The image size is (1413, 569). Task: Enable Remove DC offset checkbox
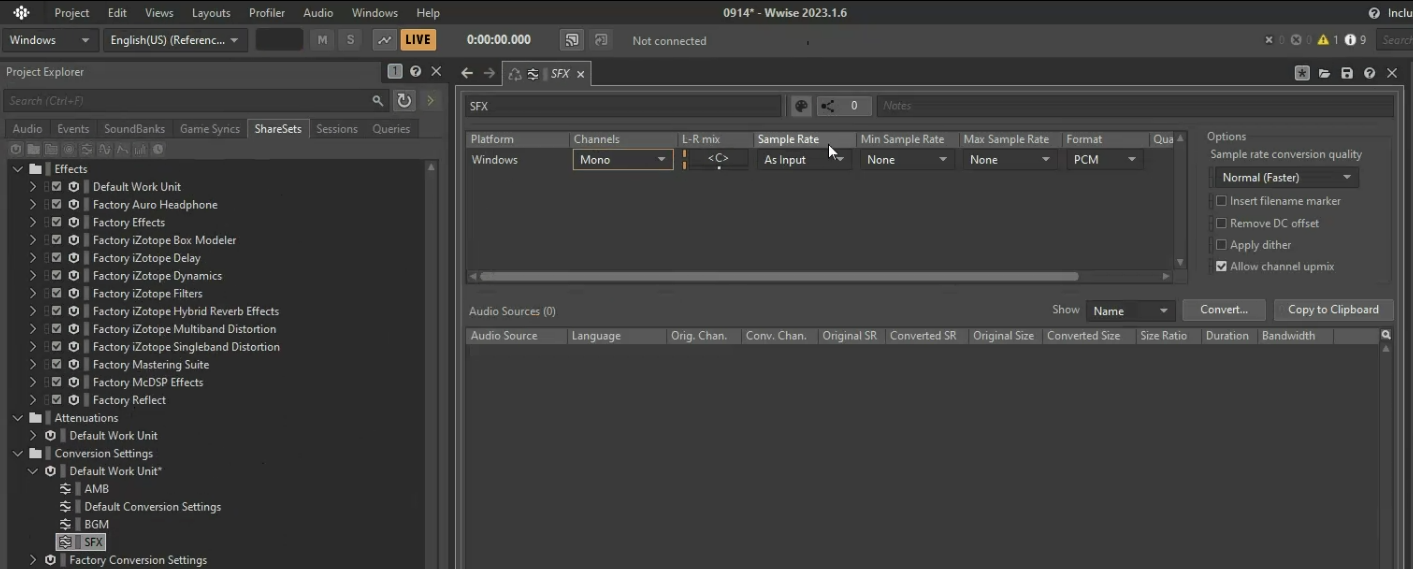pos(1221,223)
